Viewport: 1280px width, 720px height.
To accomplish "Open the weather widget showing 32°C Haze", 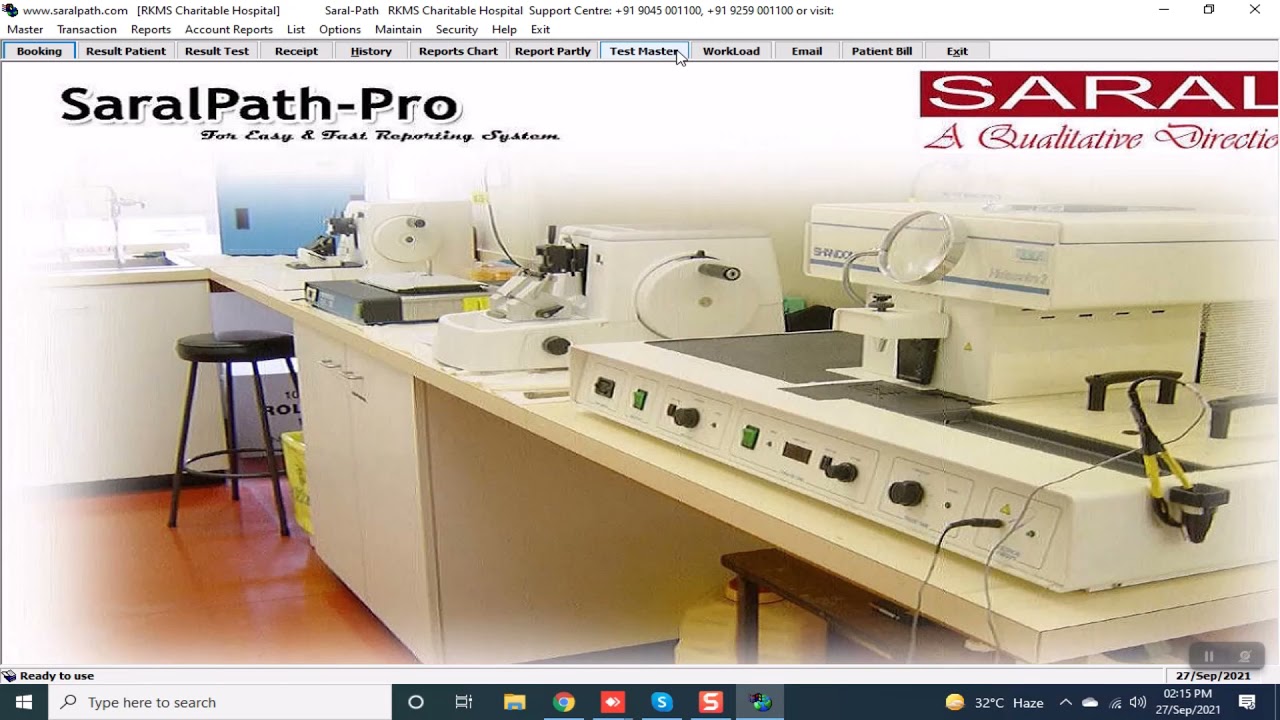I will pyautogui.click(x=994, y=703).
